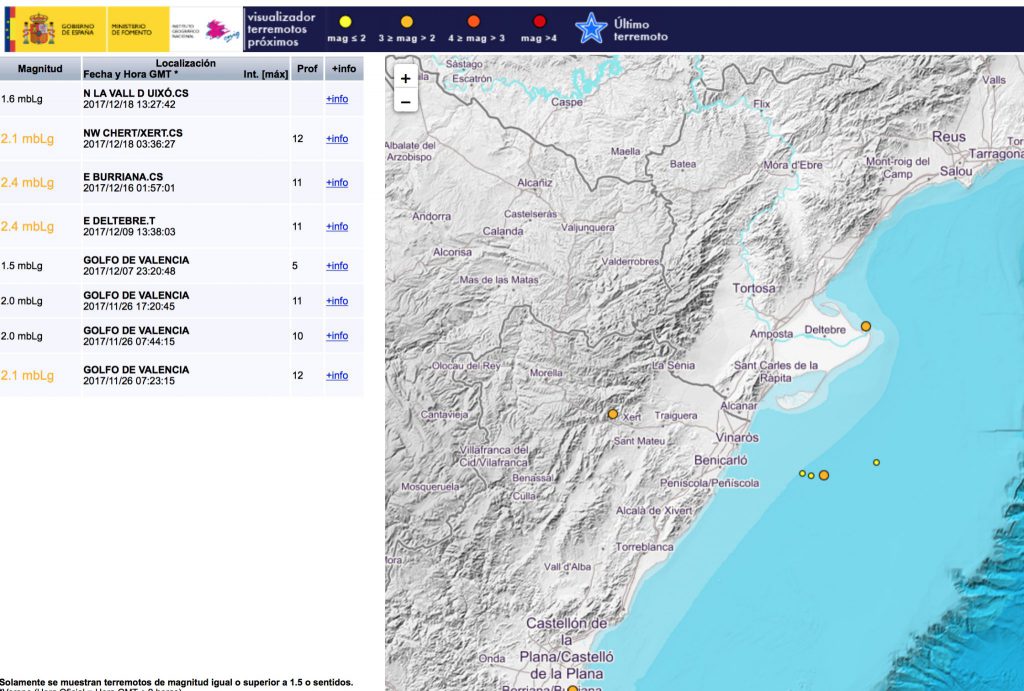Click the E DELTEBRE.T location text

click(x=120, y=221)
